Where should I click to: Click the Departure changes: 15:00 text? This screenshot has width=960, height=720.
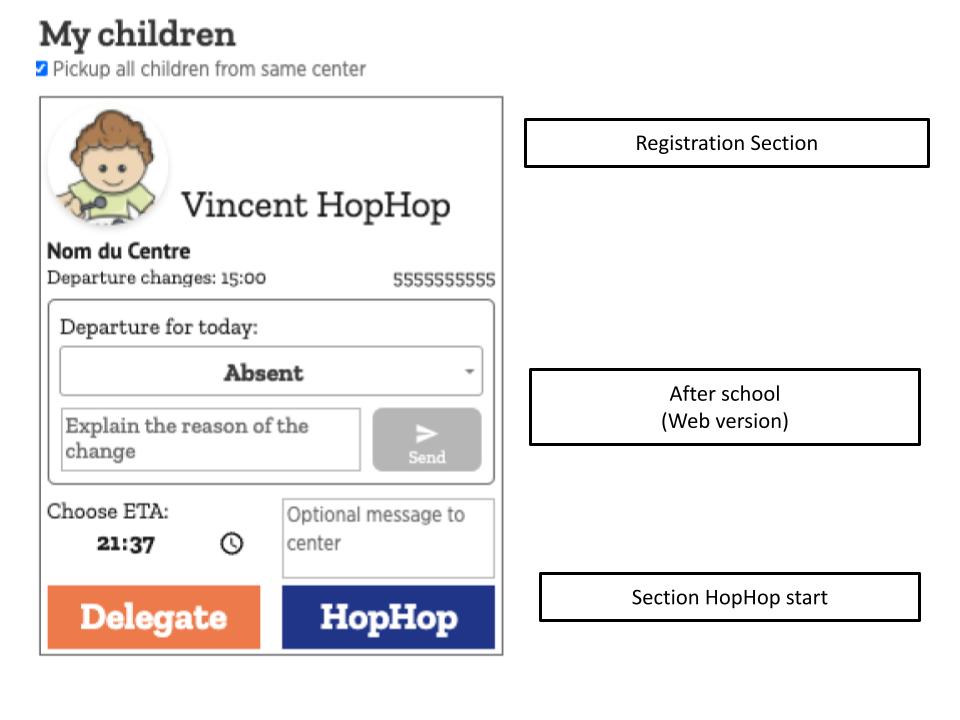[x=157, y=278]
